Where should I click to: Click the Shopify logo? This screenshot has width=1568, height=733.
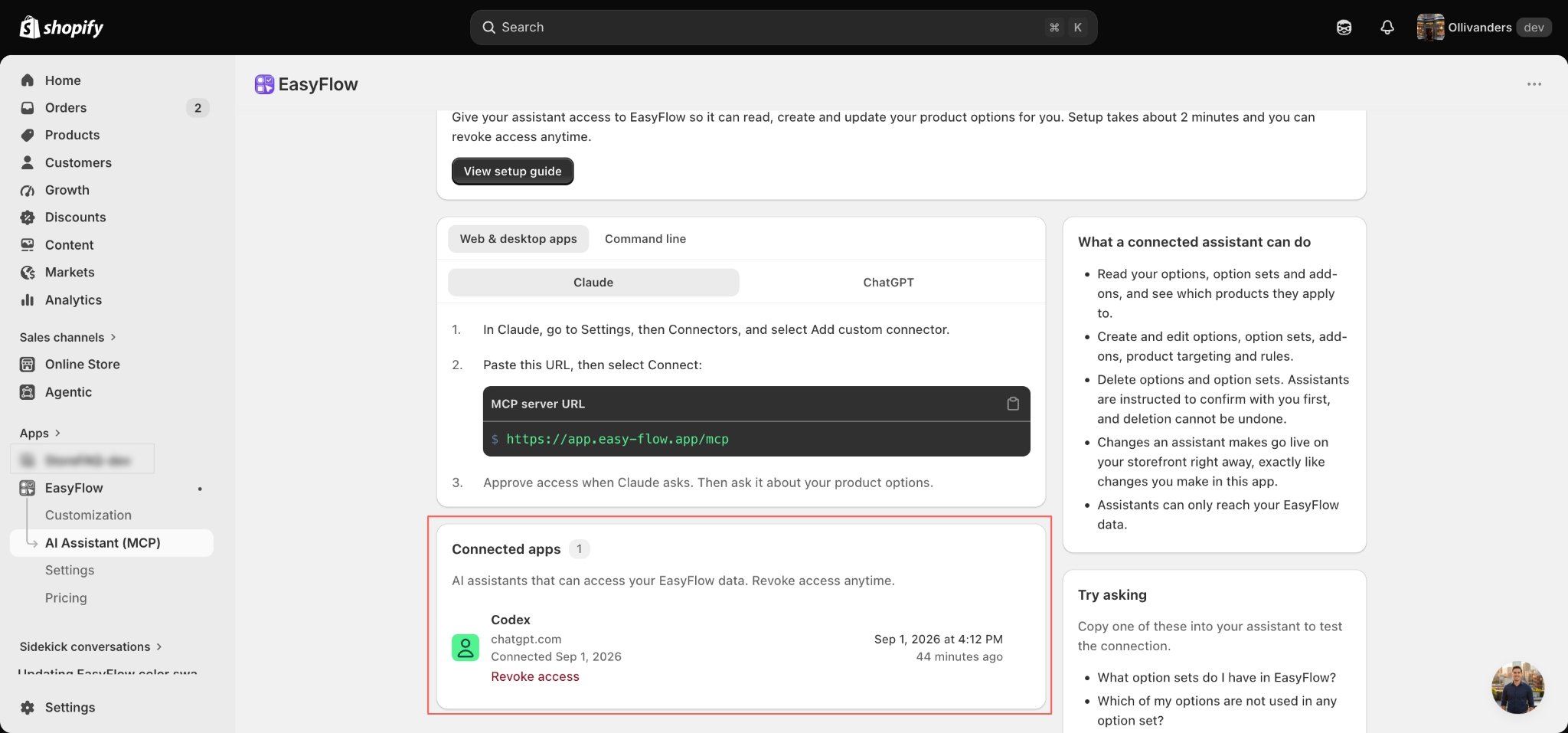coord(61,28)
